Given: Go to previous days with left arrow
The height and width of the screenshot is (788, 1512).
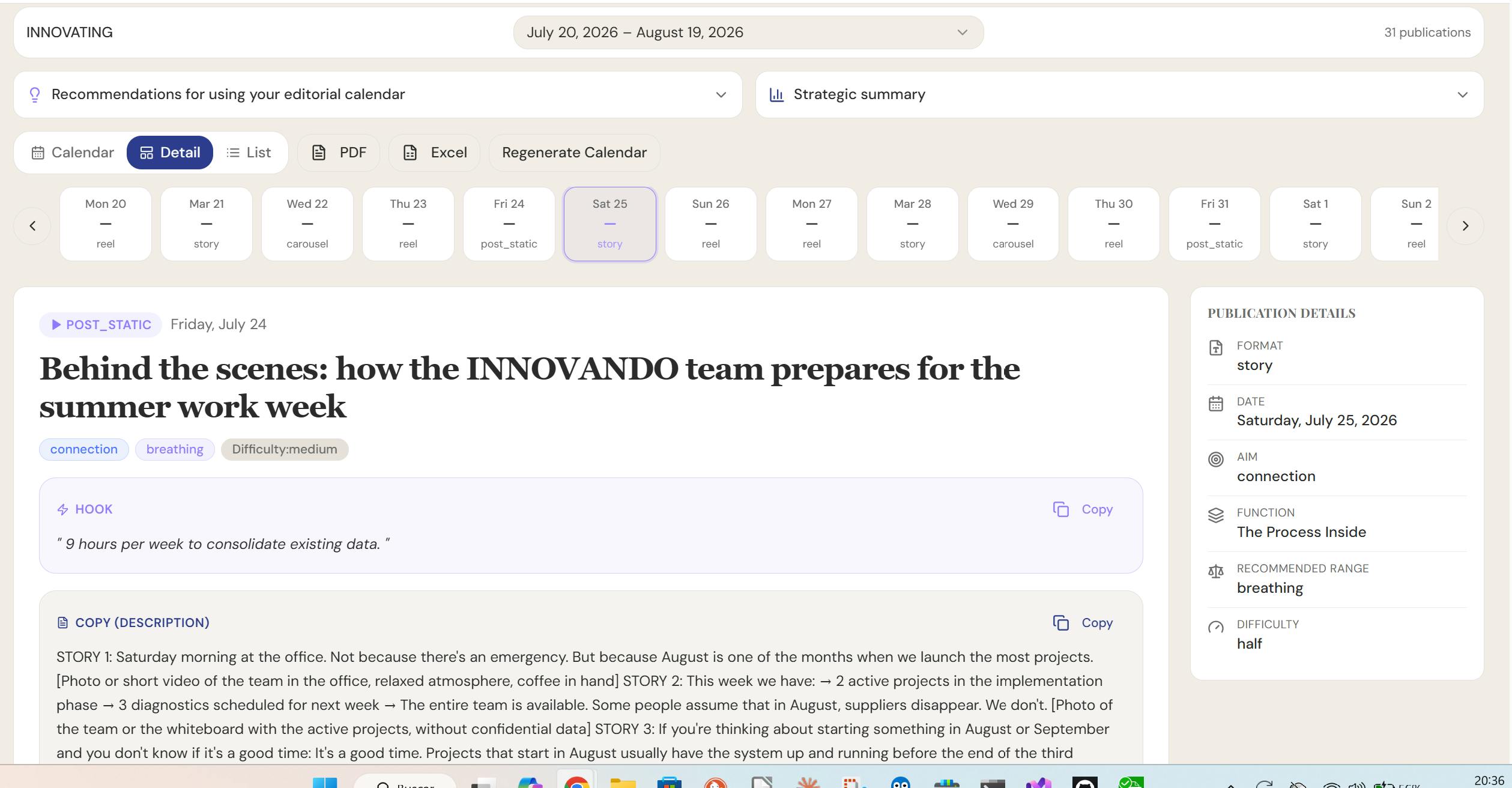Looking at the screenshot, I should (x=32, y=226).
